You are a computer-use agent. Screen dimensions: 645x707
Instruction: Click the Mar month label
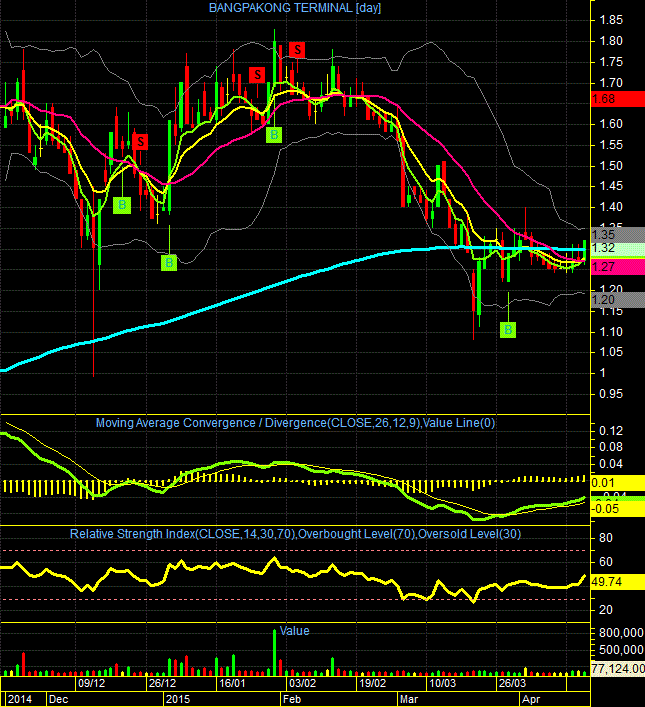(409, 699)
